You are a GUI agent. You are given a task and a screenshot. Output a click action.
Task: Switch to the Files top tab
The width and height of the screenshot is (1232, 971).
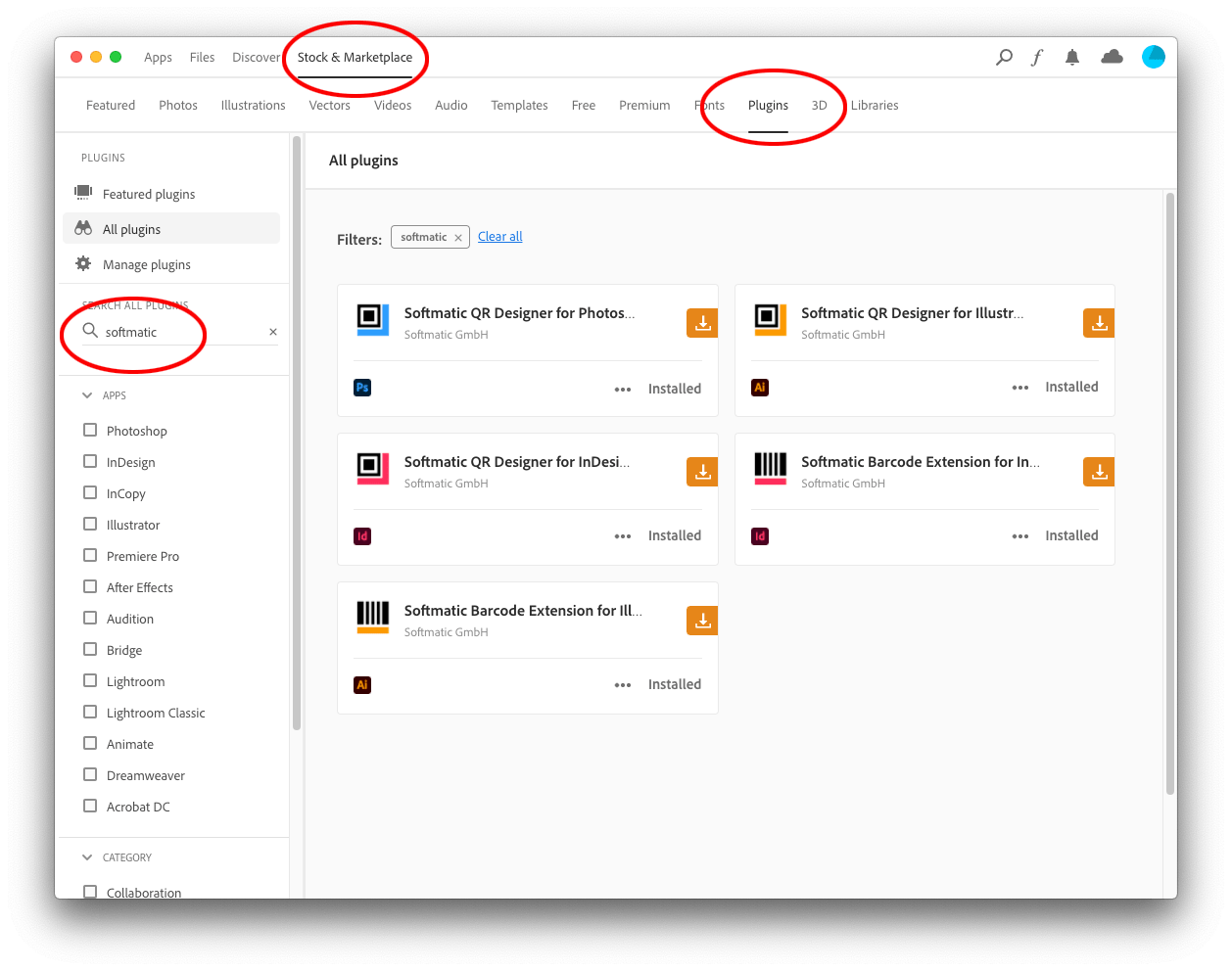coord(202,58)
